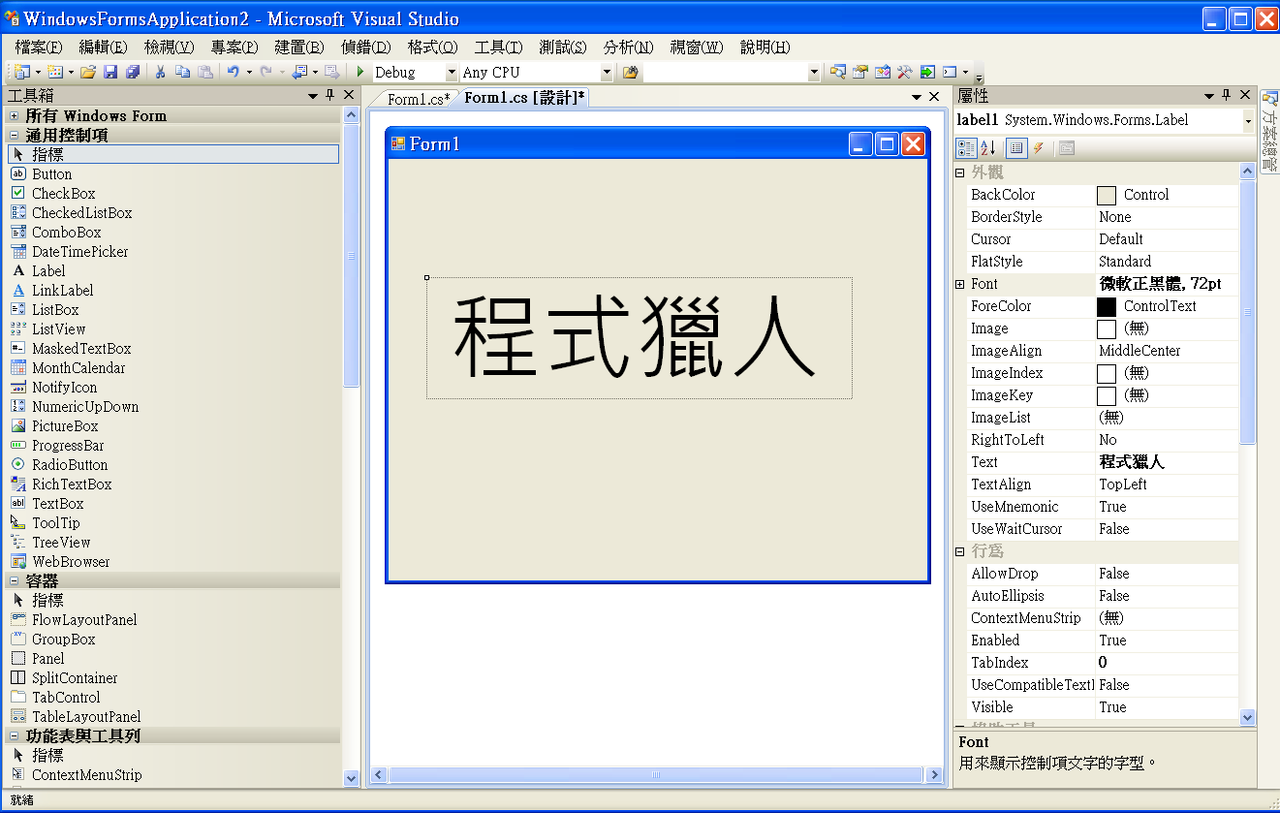Open a file with the Open folder icon

click(x=89, y=71)
